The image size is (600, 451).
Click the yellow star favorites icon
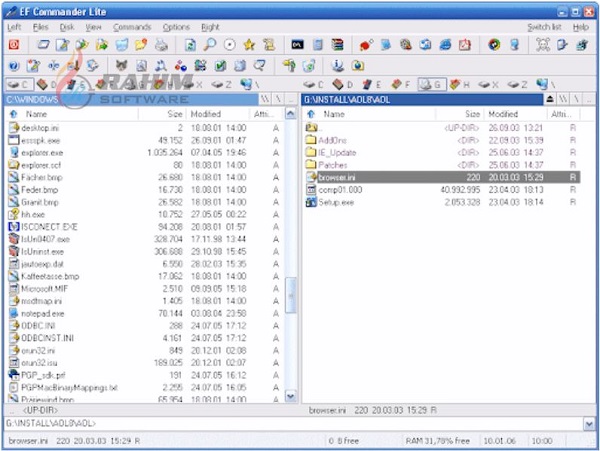click(x=249, y=45)
